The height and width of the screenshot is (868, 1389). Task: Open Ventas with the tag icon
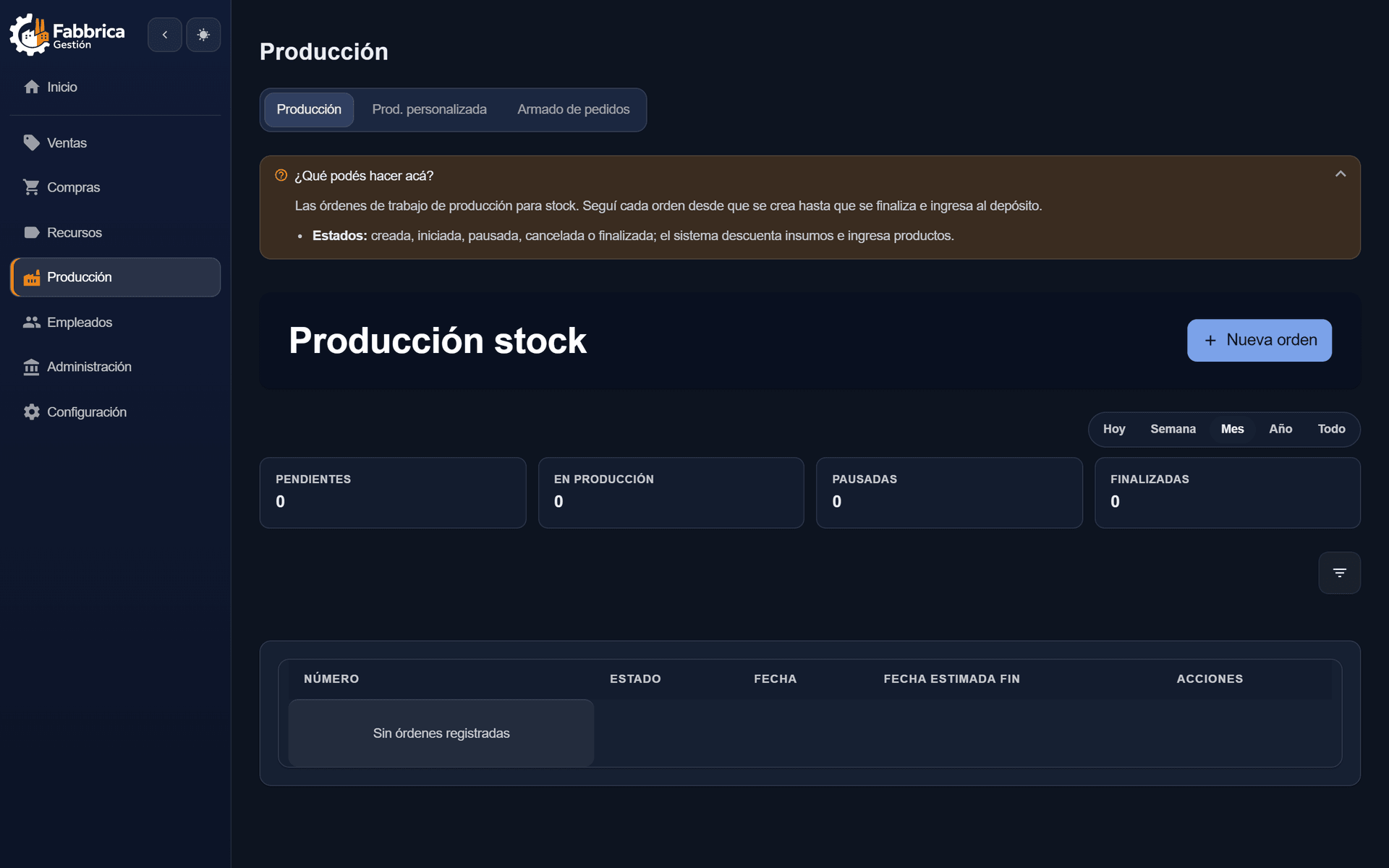(31, 143)
